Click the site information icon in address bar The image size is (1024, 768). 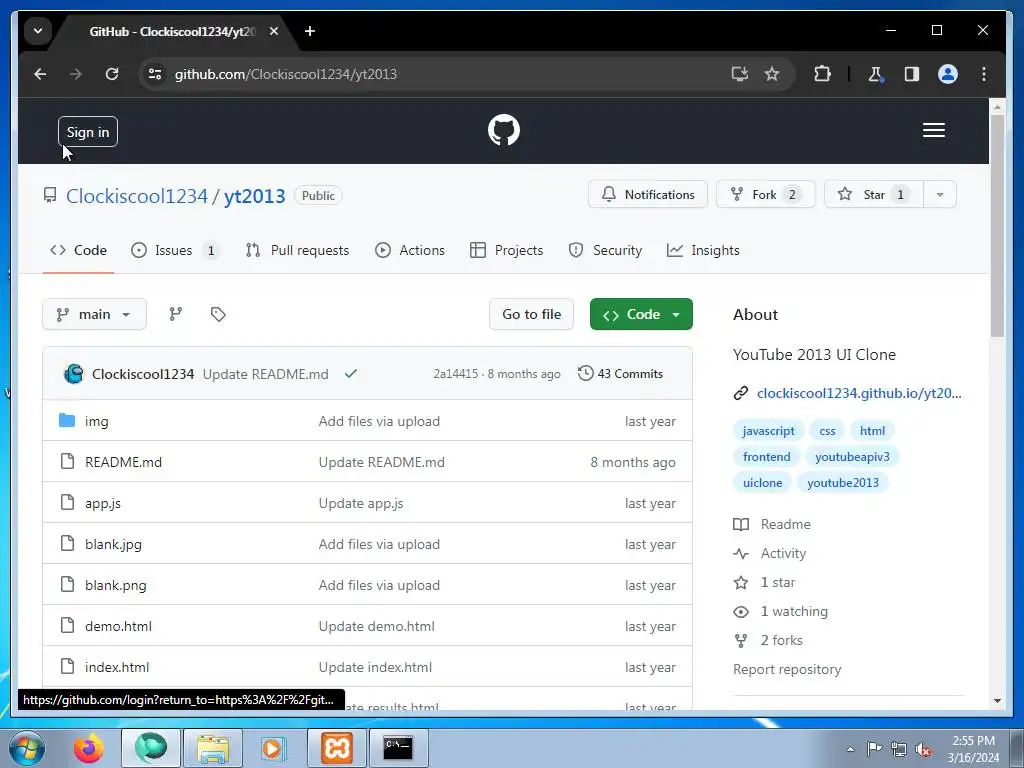155,74
